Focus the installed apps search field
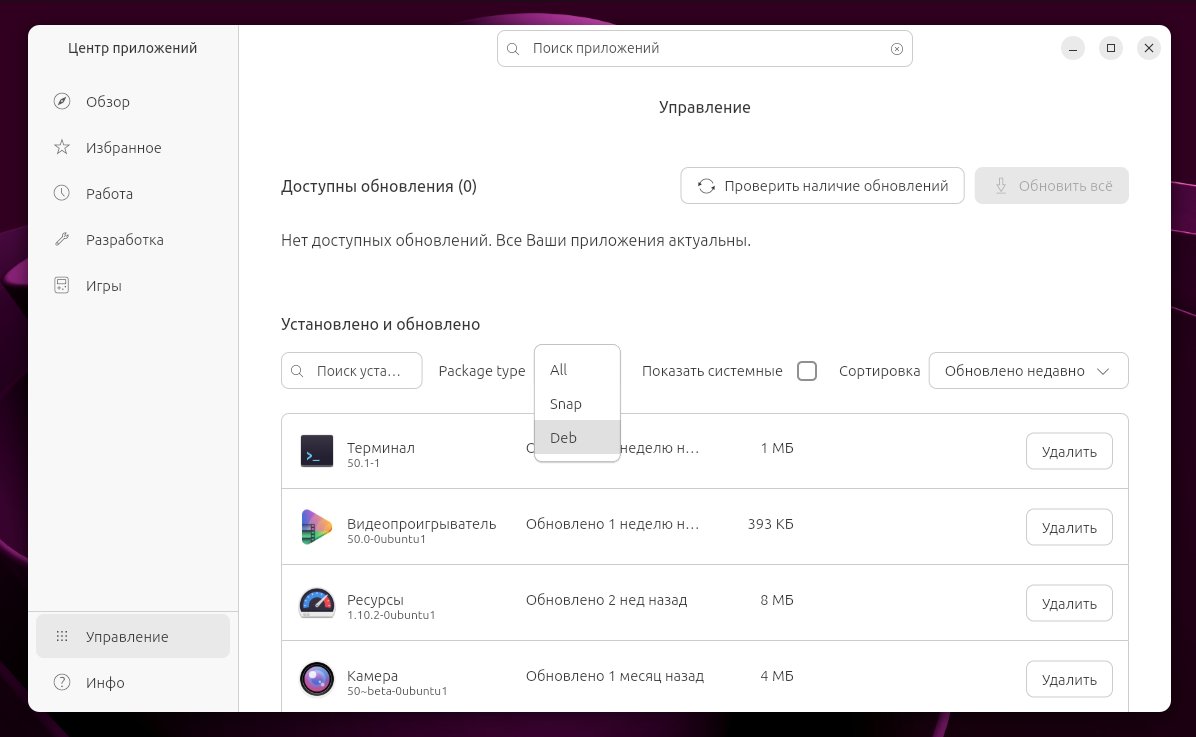The height and width of the screenshot is (737, 1196). click(351, 371)
